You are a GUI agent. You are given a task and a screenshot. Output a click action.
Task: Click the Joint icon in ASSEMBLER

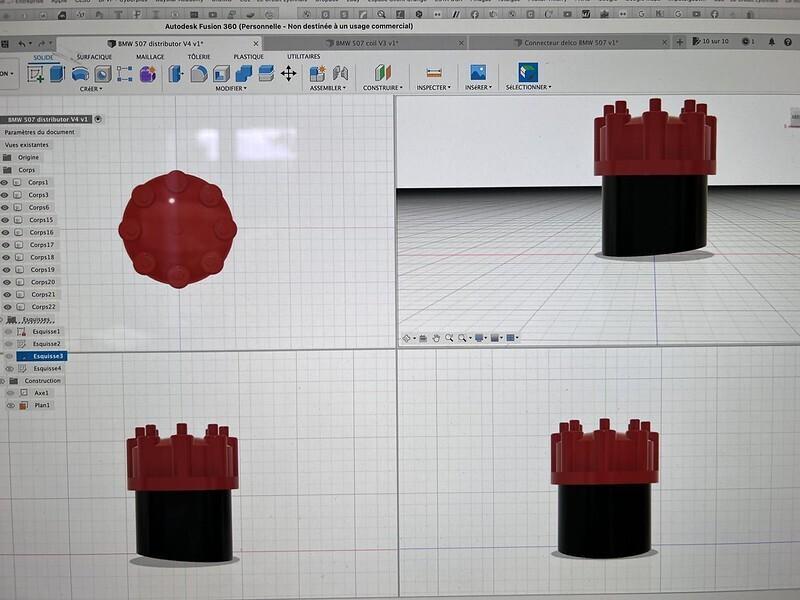[340, 73]
